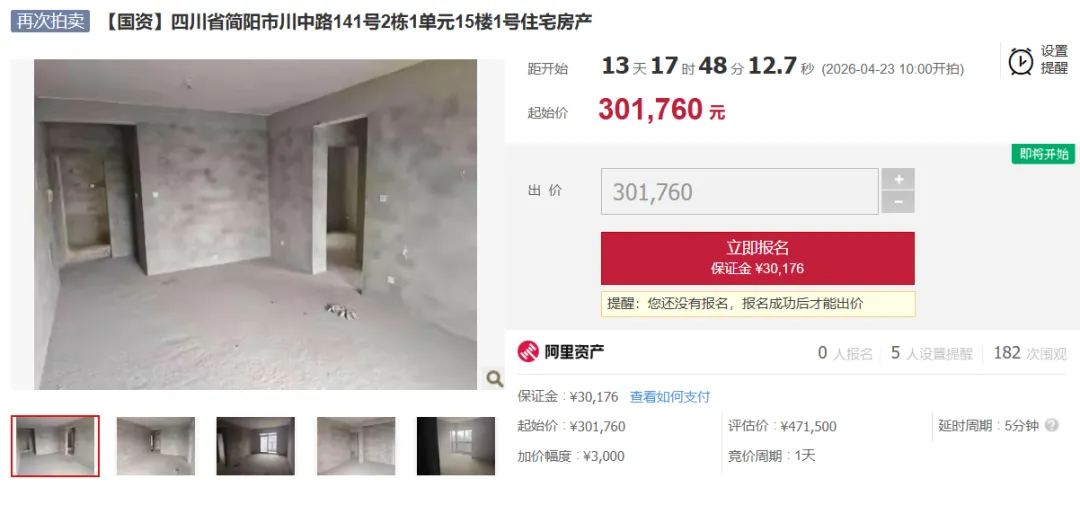Decrease bid with the minus button
This screenshot has height=514, width=1080.
(x=898, y=202)
